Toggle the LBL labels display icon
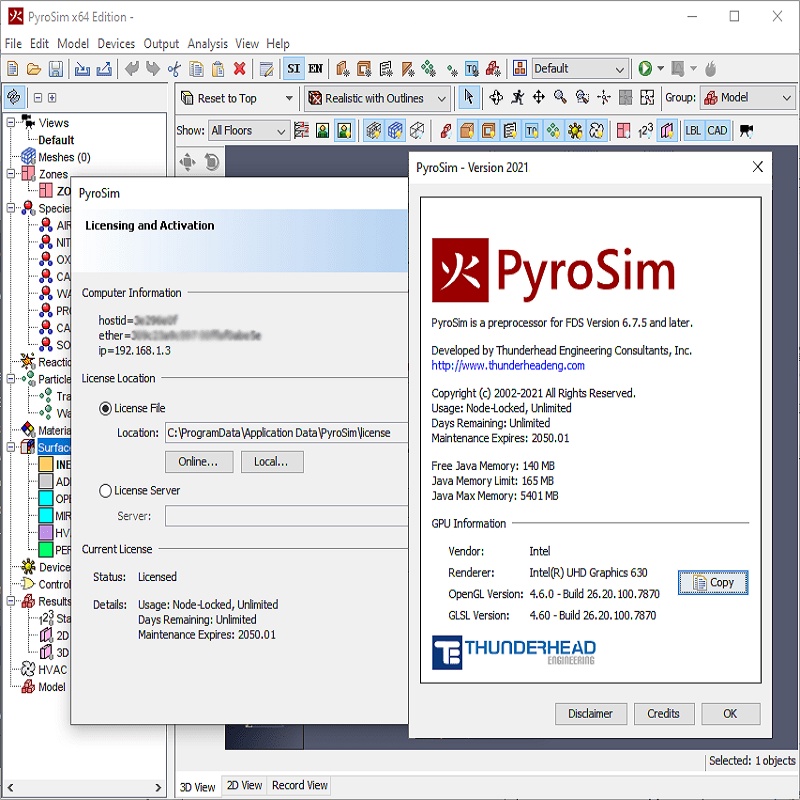800x800 pixels. click(x=693, y=131)
